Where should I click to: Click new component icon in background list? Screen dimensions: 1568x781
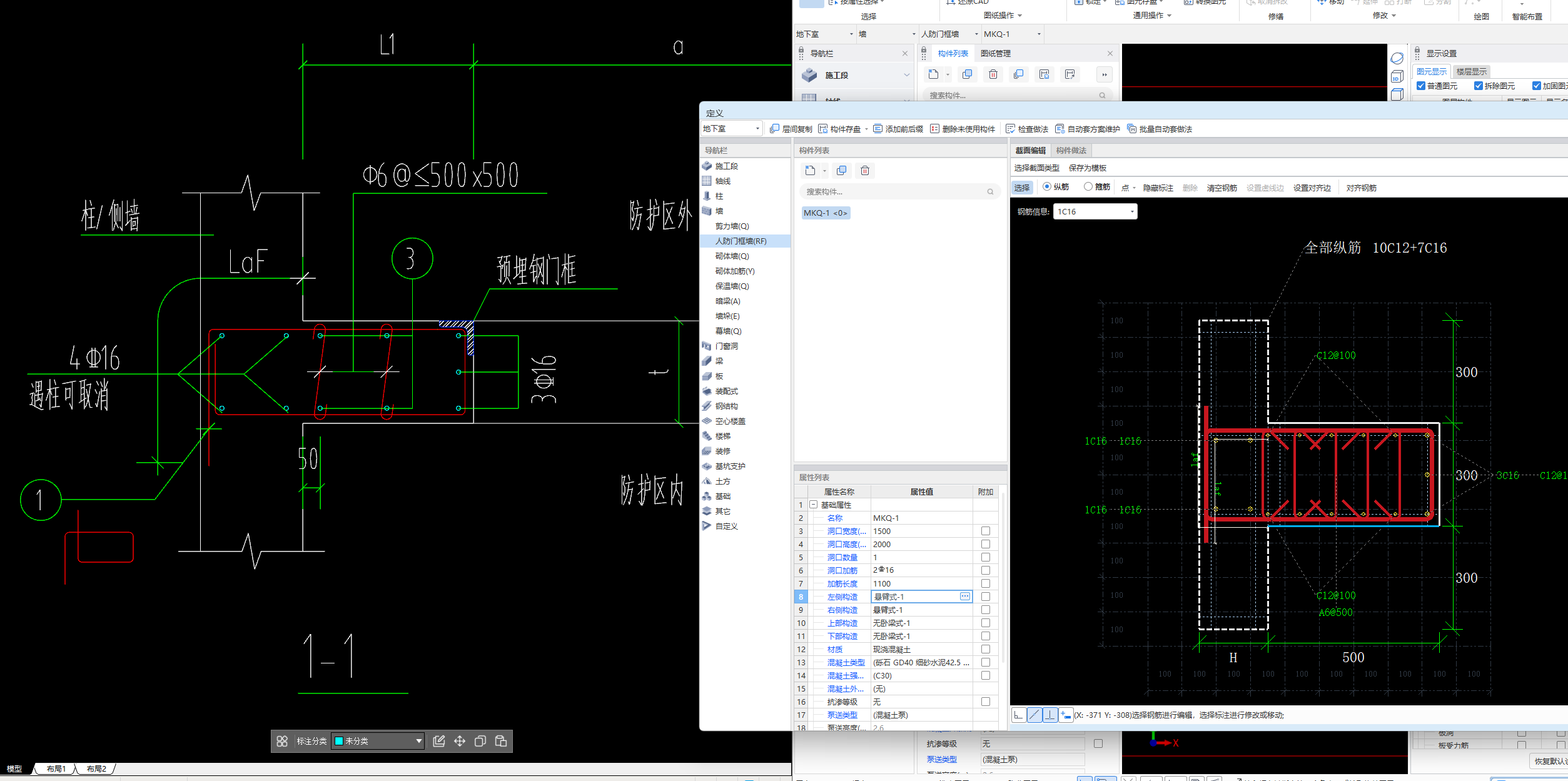tap(934, 74)
